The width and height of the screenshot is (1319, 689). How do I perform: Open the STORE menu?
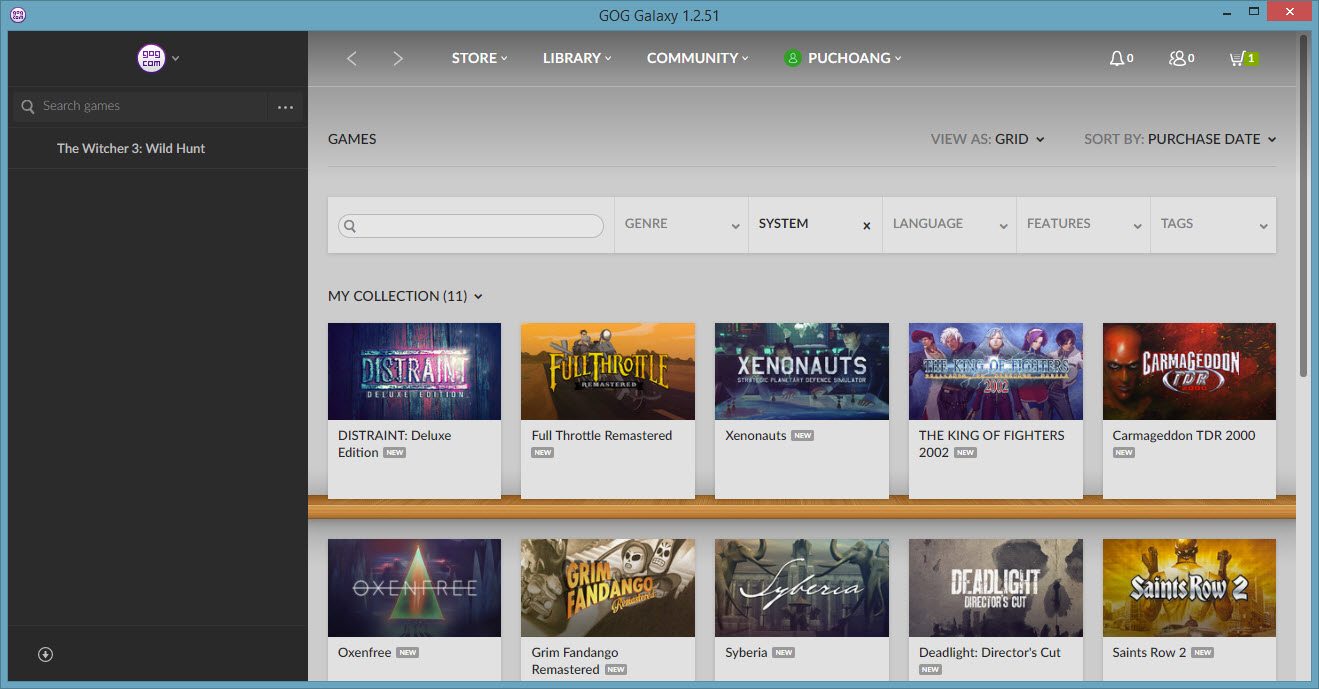tap(479, 58)
